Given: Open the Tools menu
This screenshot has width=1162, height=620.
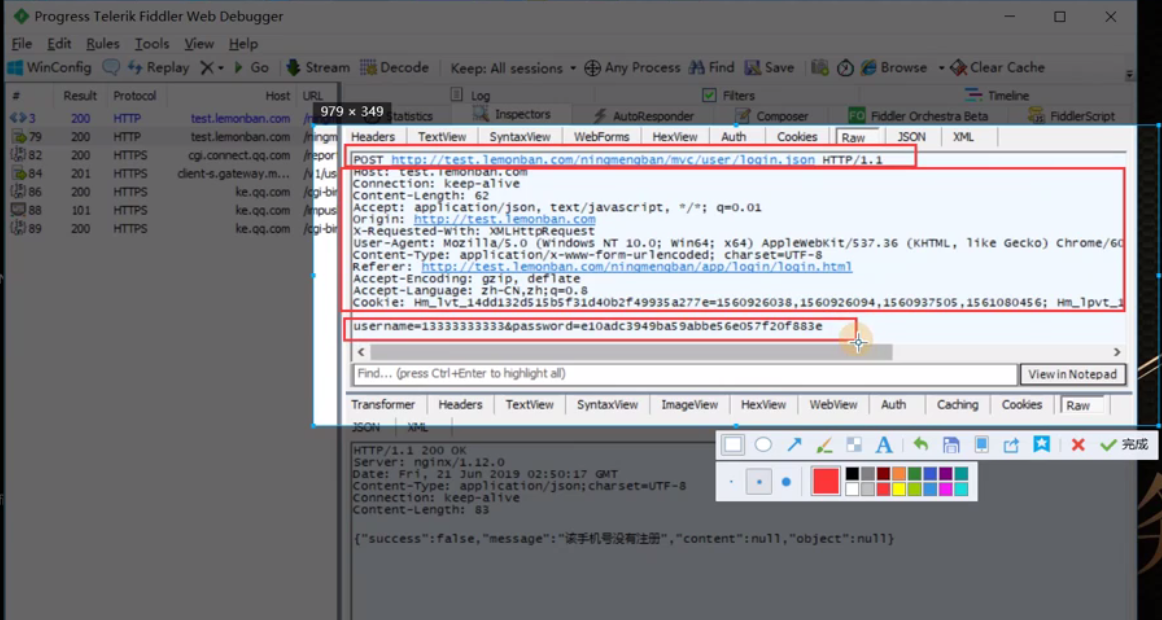Looking at the screenshot, I should click(152, 44).
